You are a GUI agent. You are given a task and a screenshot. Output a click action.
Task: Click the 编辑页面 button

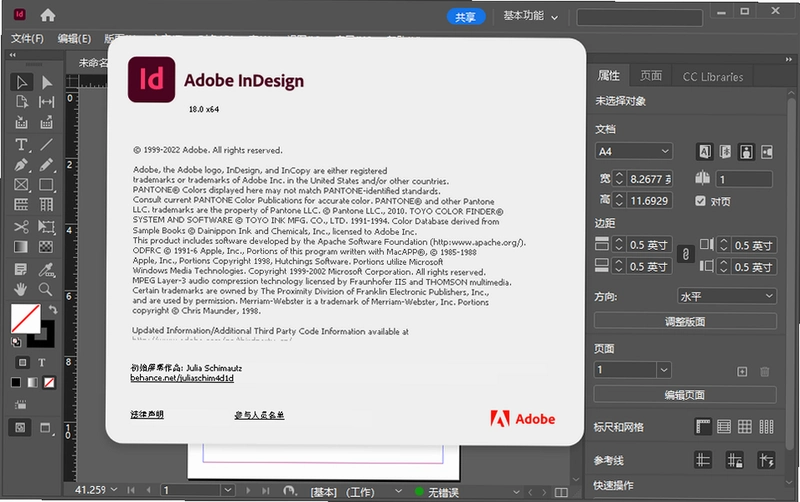(685, 394)
